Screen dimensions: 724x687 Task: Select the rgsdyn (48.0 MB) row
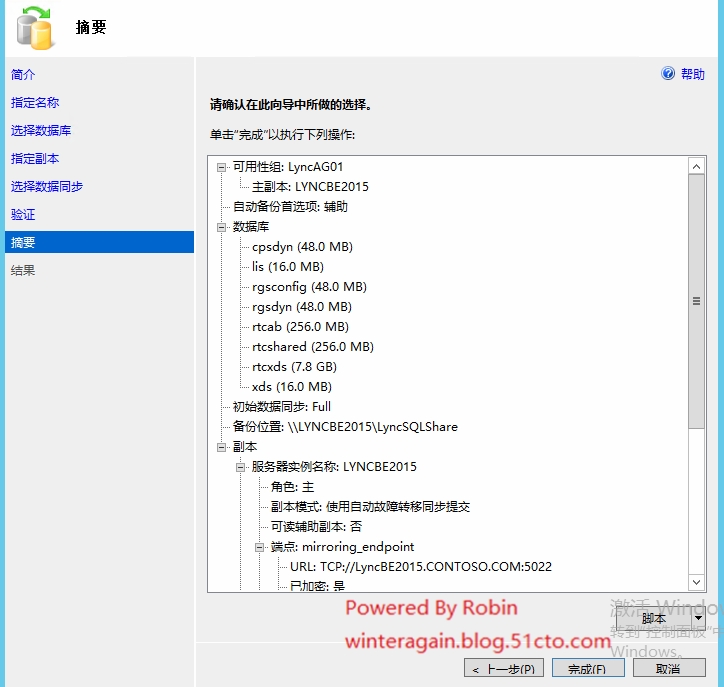[x=302, y=307]
